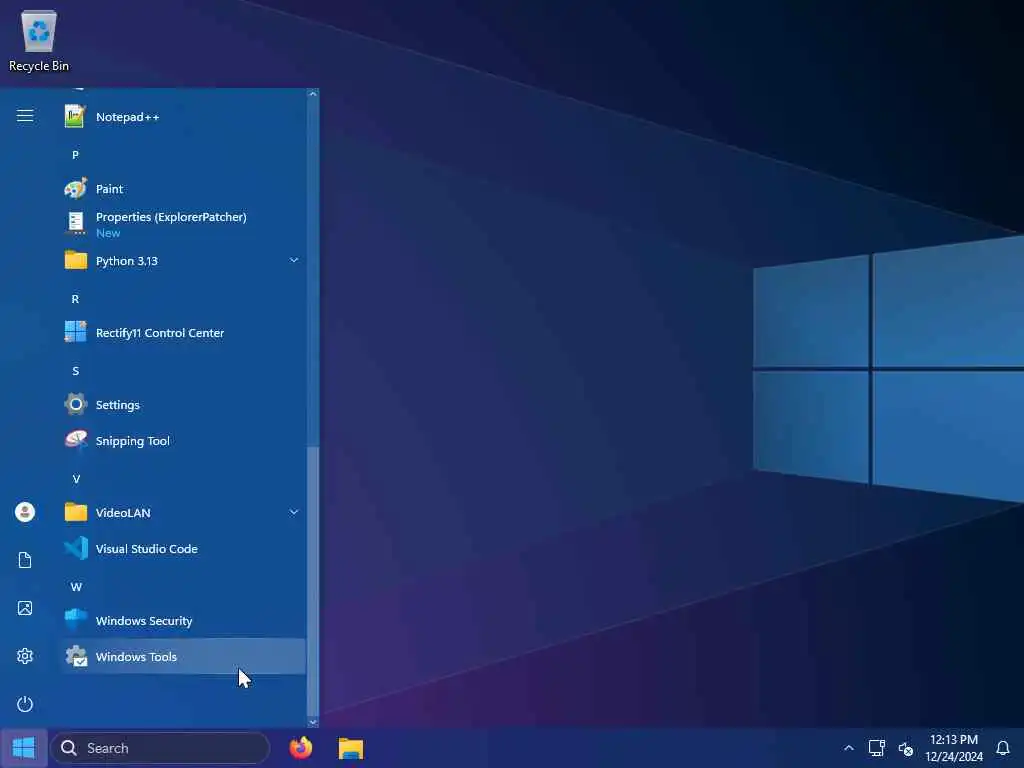The image size is (1024, 768).
Task: Open the Recycle Bin desktop icon
Action: (39, 40)
